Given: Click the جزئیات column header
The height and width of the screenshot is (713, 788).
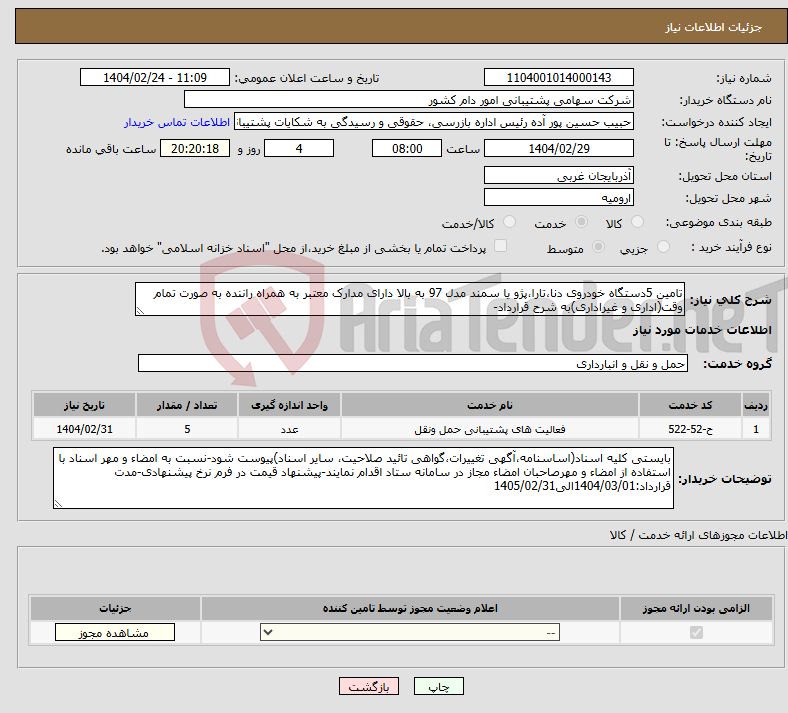Looking at the screenshot, I should click(x=115, y=608).
